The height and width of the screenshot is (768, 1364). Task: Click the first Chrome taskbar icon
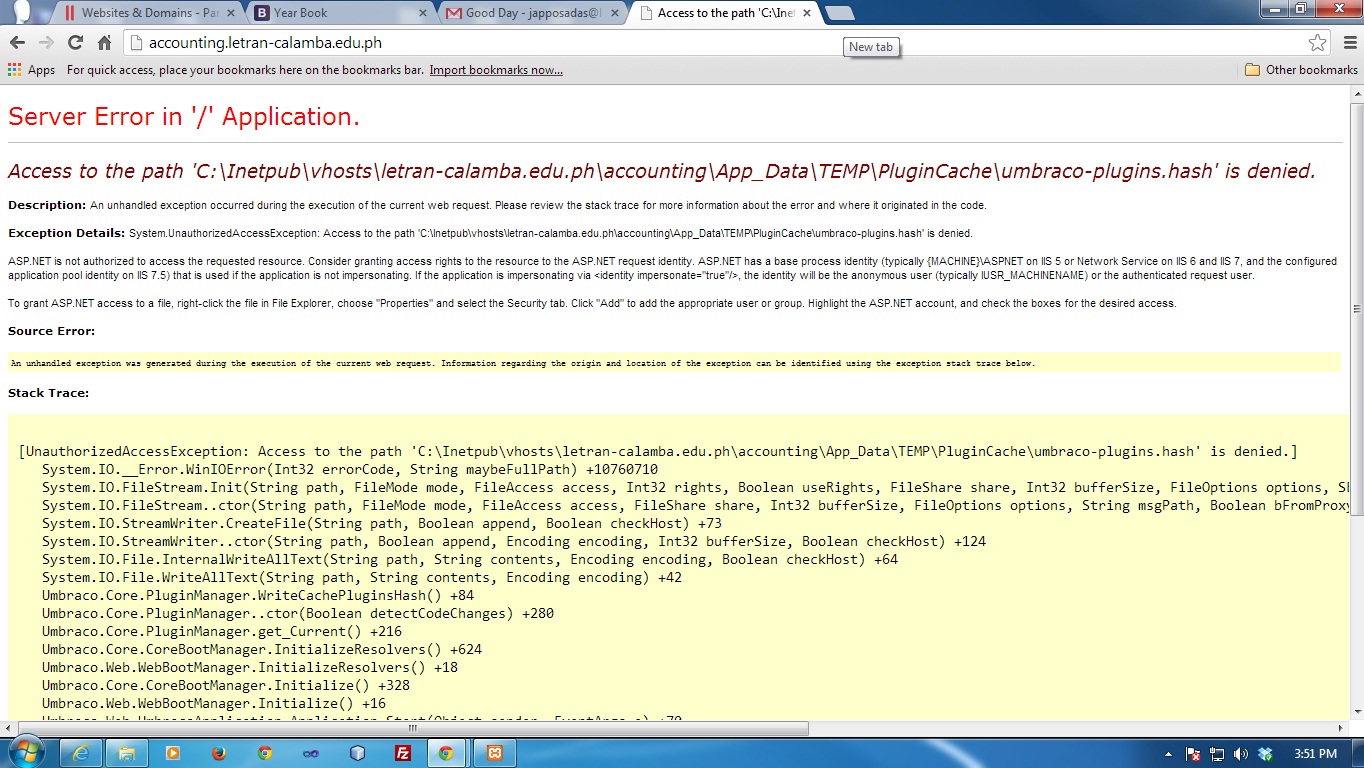pos(265,753)
